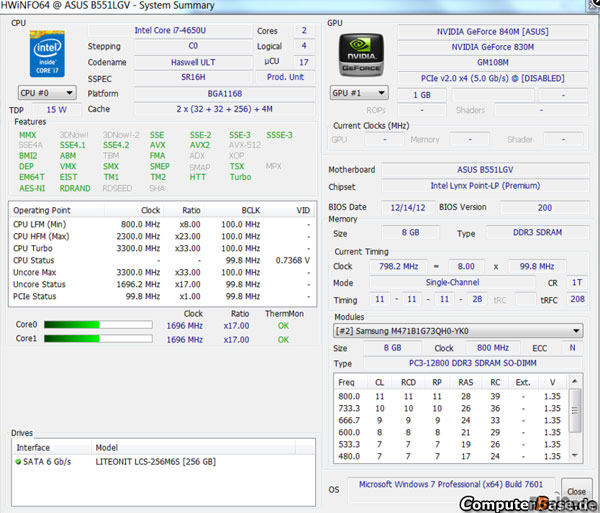Click the Core1 usage bar
The image size is (600, 513).
click(98, 339)
